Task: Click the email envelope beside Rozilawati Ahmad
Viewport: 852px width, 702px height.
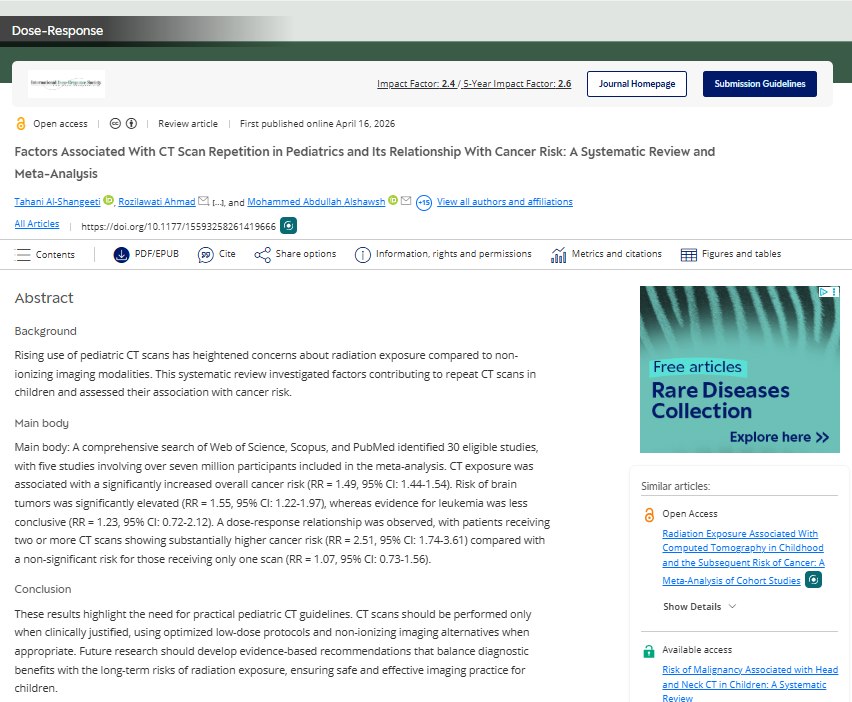Action: click(203, 200)
